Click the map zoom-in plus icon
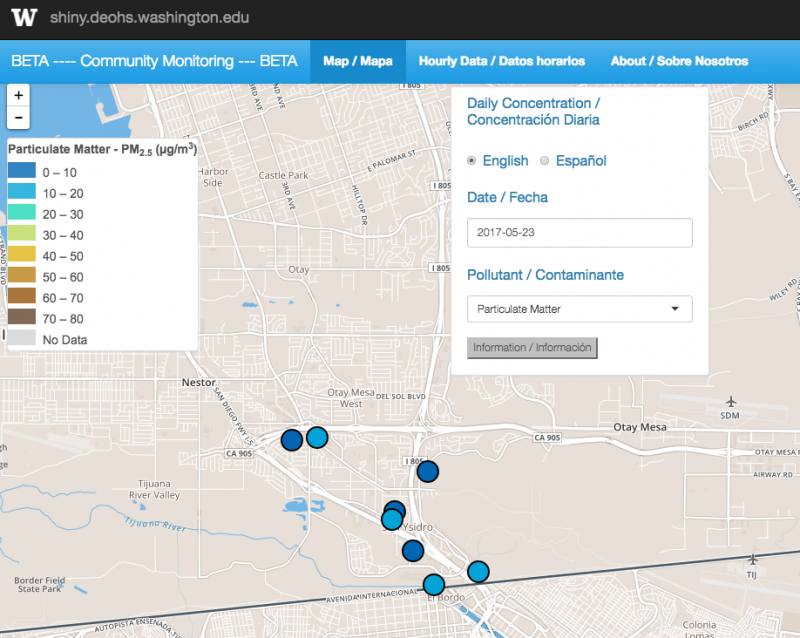Viewport: 800px width, 638px height. click(18, 94)
